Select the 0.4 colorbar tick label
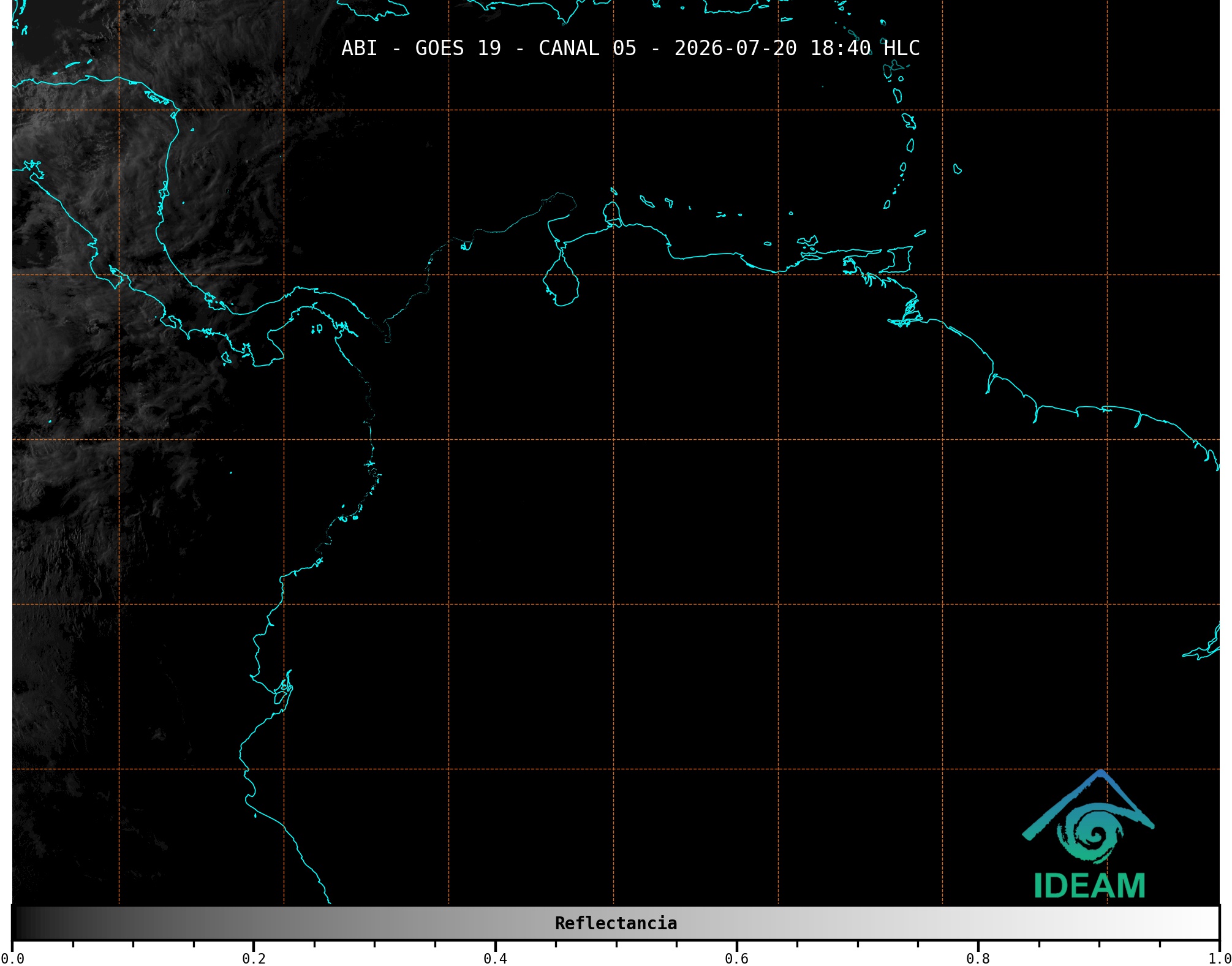Viewport: 1232px width, 966px height. [495, 959]
